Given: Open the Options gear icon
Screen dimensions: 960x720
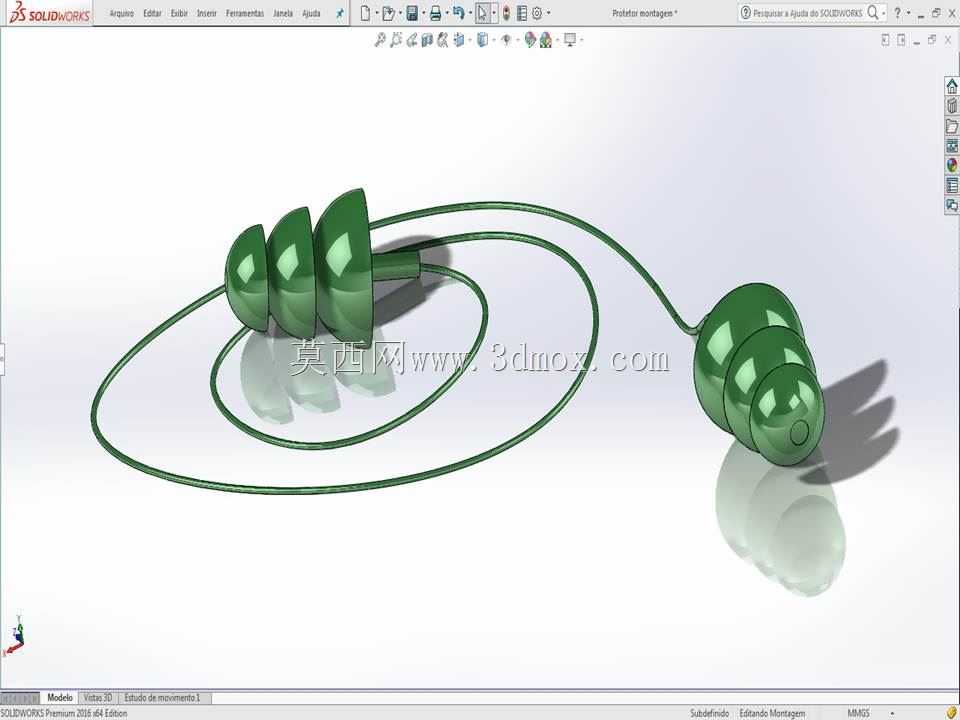Looking at the screenshot, I should point(537,13).
